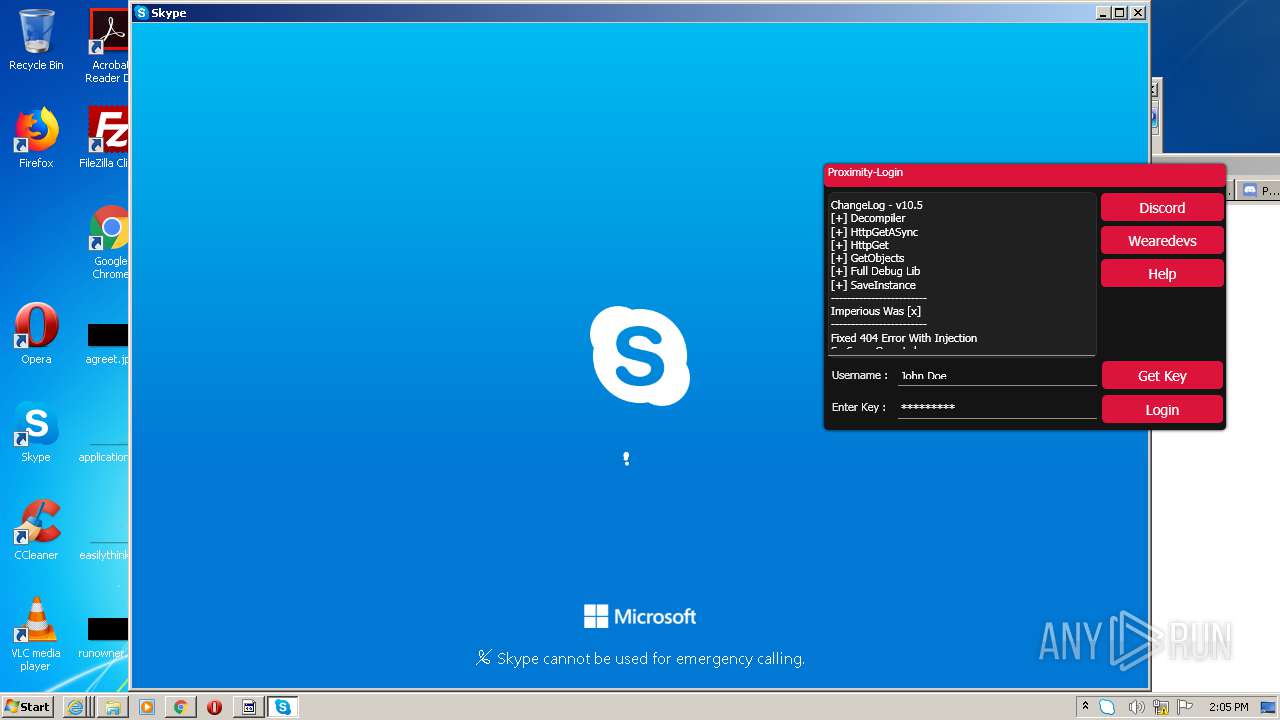1280x720 pixels.
Task: Open Help in Proximity-Login
Action: coord(1162,274)
